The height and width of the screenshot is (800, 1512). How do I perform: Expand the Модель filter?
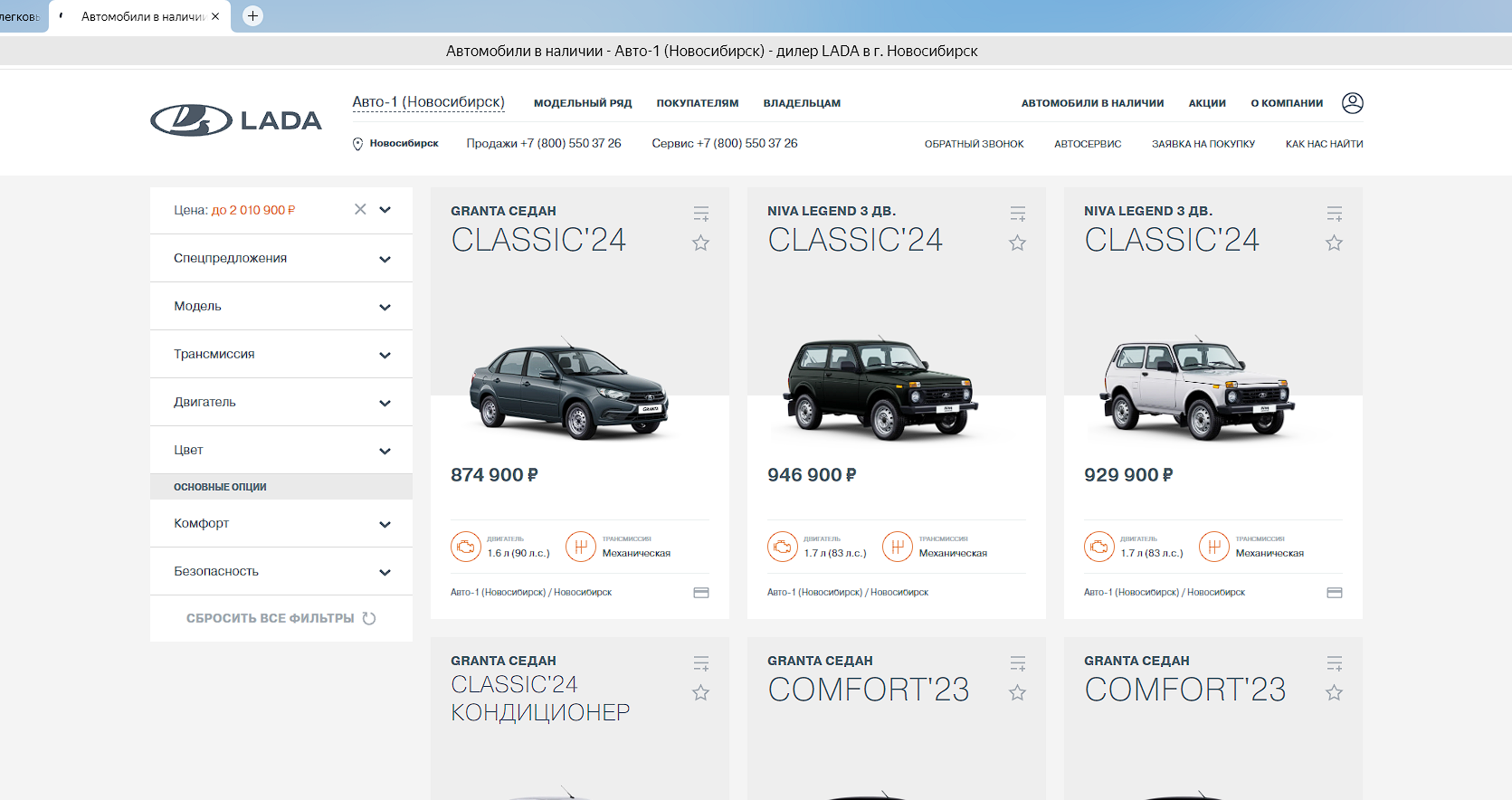[281, 306]
